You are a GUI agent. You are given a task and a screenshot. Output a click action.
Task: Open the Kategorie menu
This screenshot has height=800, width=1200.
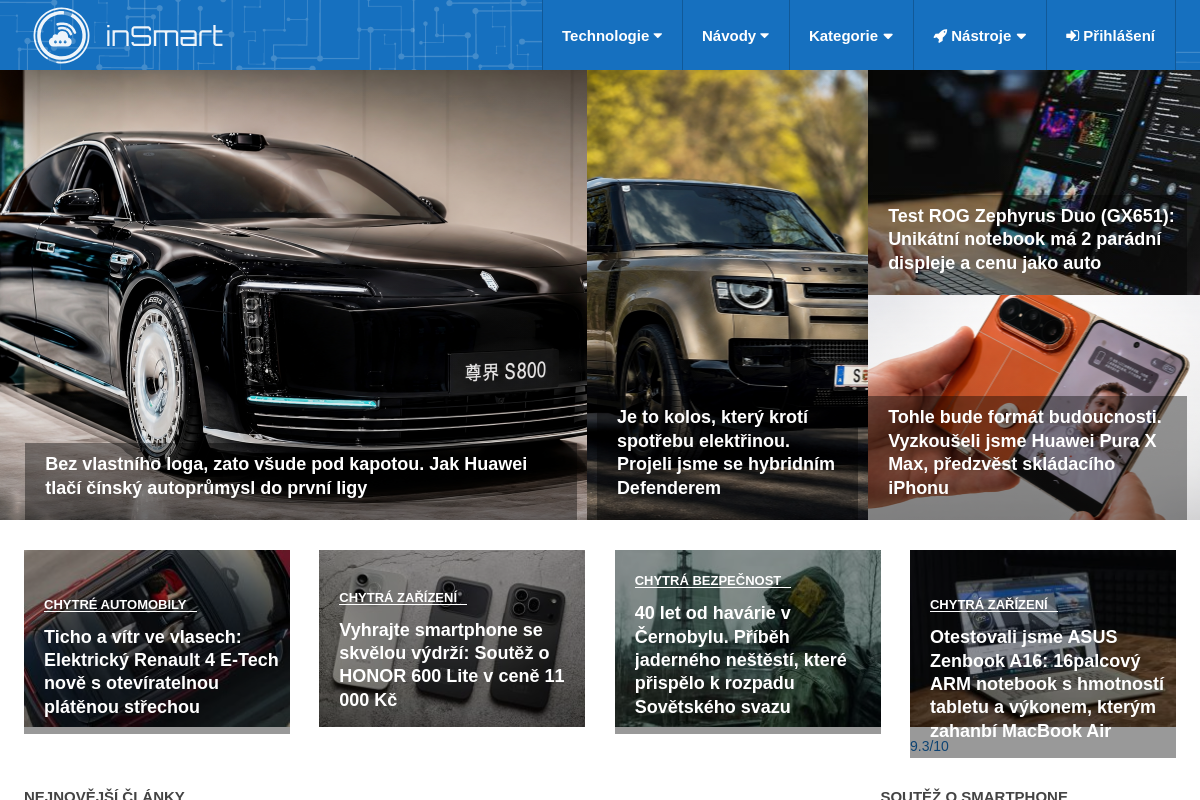[x=851, y=35]
